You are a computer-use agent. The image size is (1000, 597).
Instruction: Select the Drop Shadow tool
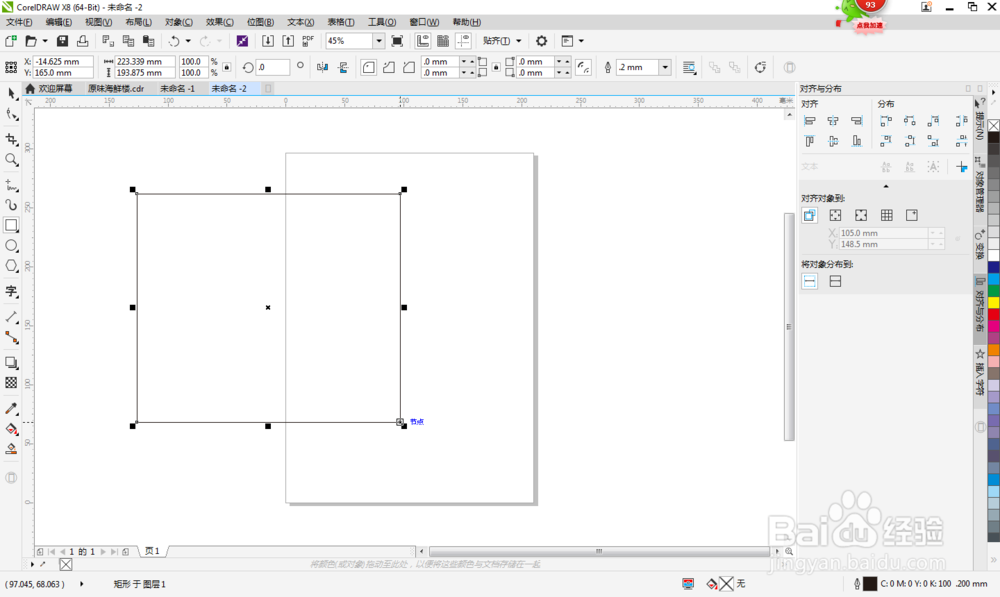[x=11, y=362]
